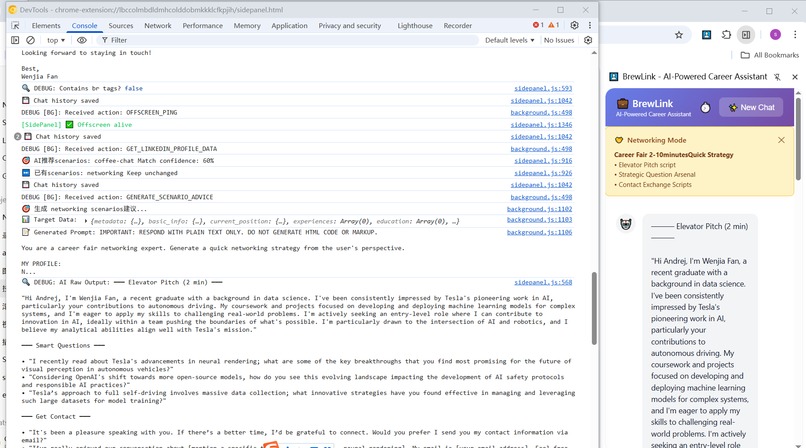Screen dimensions: 806x448
Task: Toggle the console sidebar icon
Action: point(15,40)
